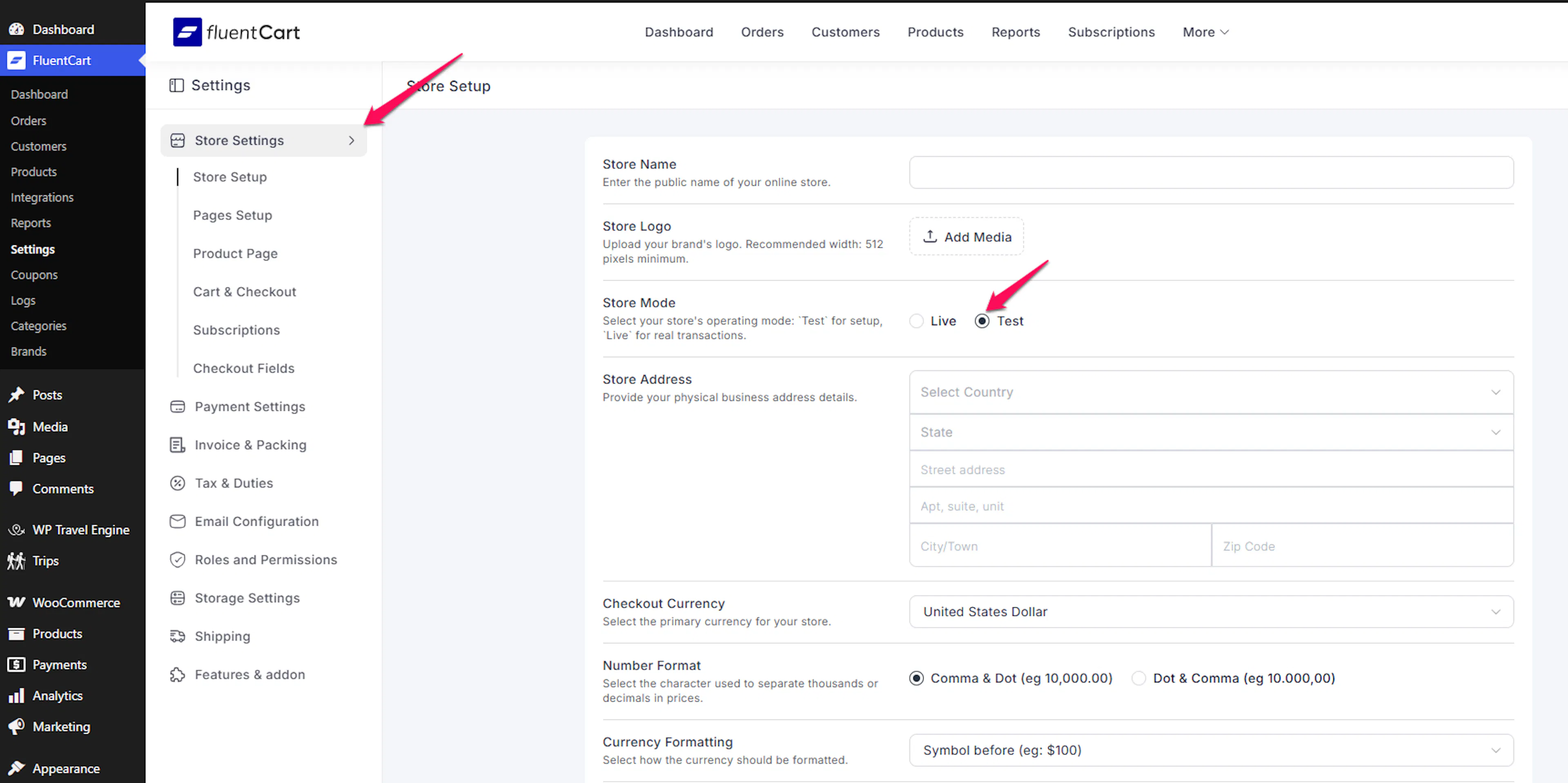Click the Tax & Duties percent icon

(177, 484)
